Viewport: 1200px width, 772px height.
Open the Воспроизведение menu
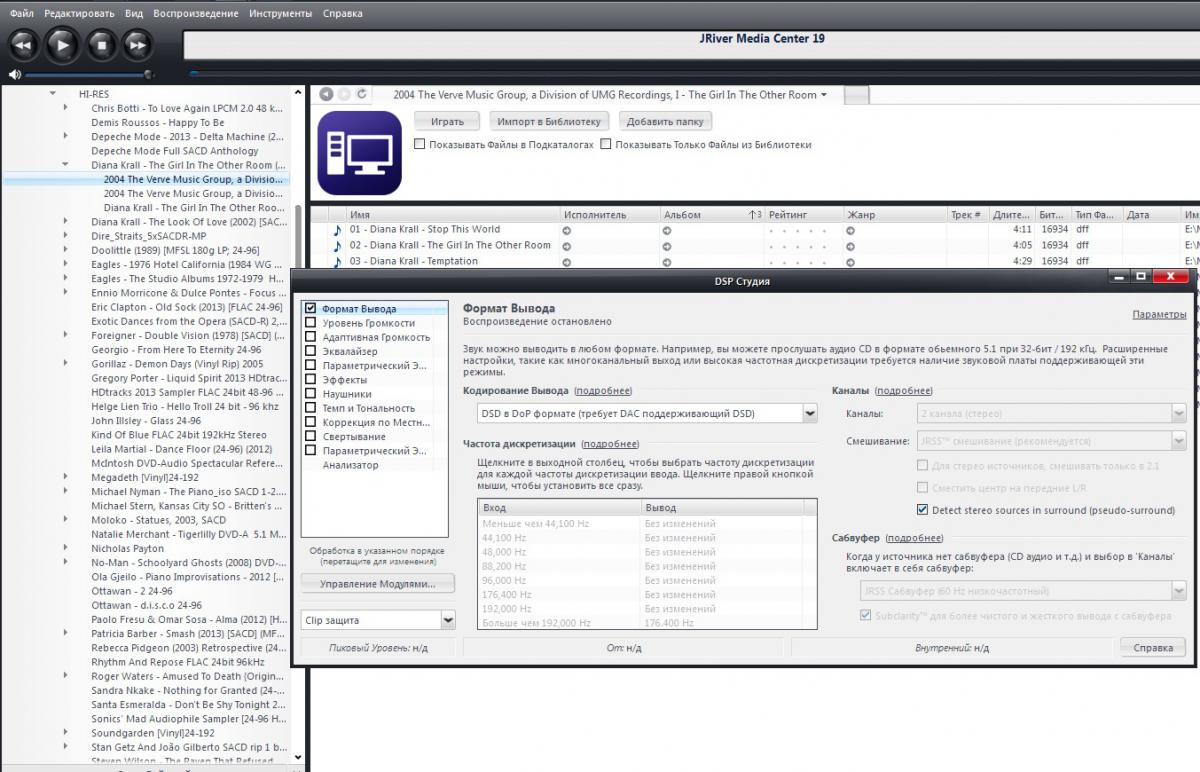pyautogui.click(x=194, y=13)
